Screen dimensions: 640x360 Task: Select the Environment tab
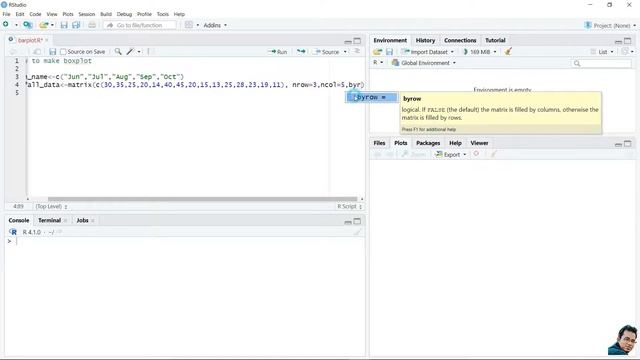(390, 40)
